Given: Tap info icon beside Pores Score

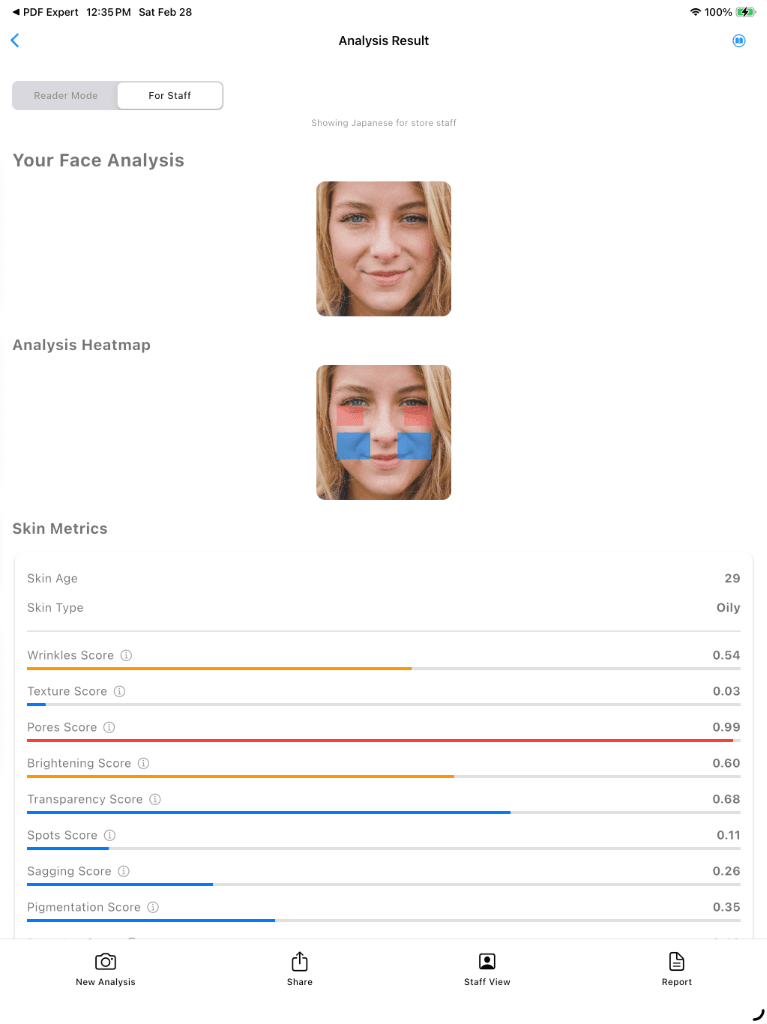Looking at the screenshot, I should [110, 728].
